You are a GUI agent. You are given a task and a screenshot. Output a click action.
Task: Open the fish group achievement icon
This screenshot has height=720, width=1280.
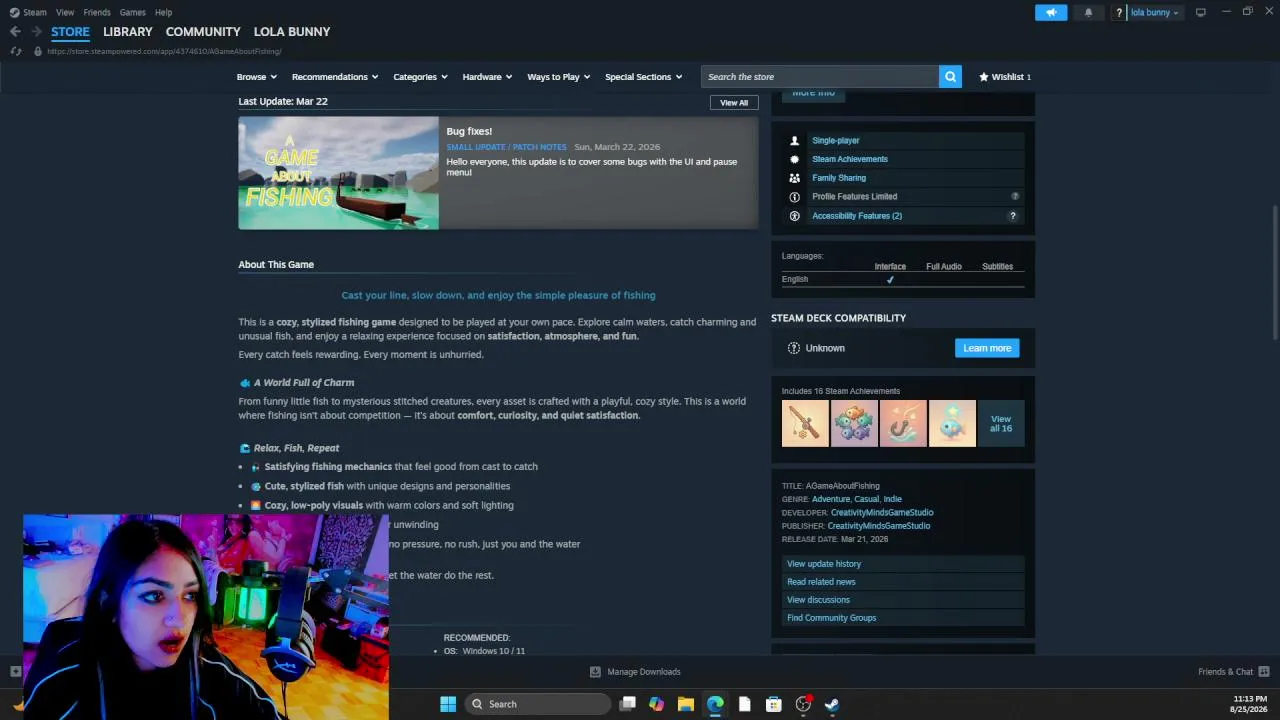pos(854,423)
